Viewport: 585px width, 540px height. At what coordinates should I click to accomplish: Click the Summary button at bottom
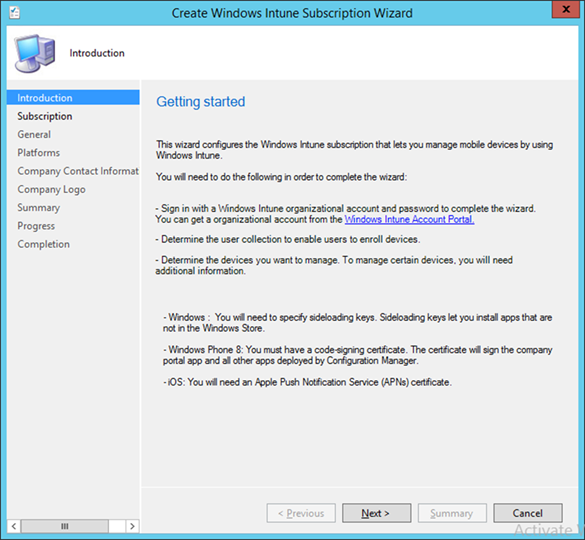452,513
